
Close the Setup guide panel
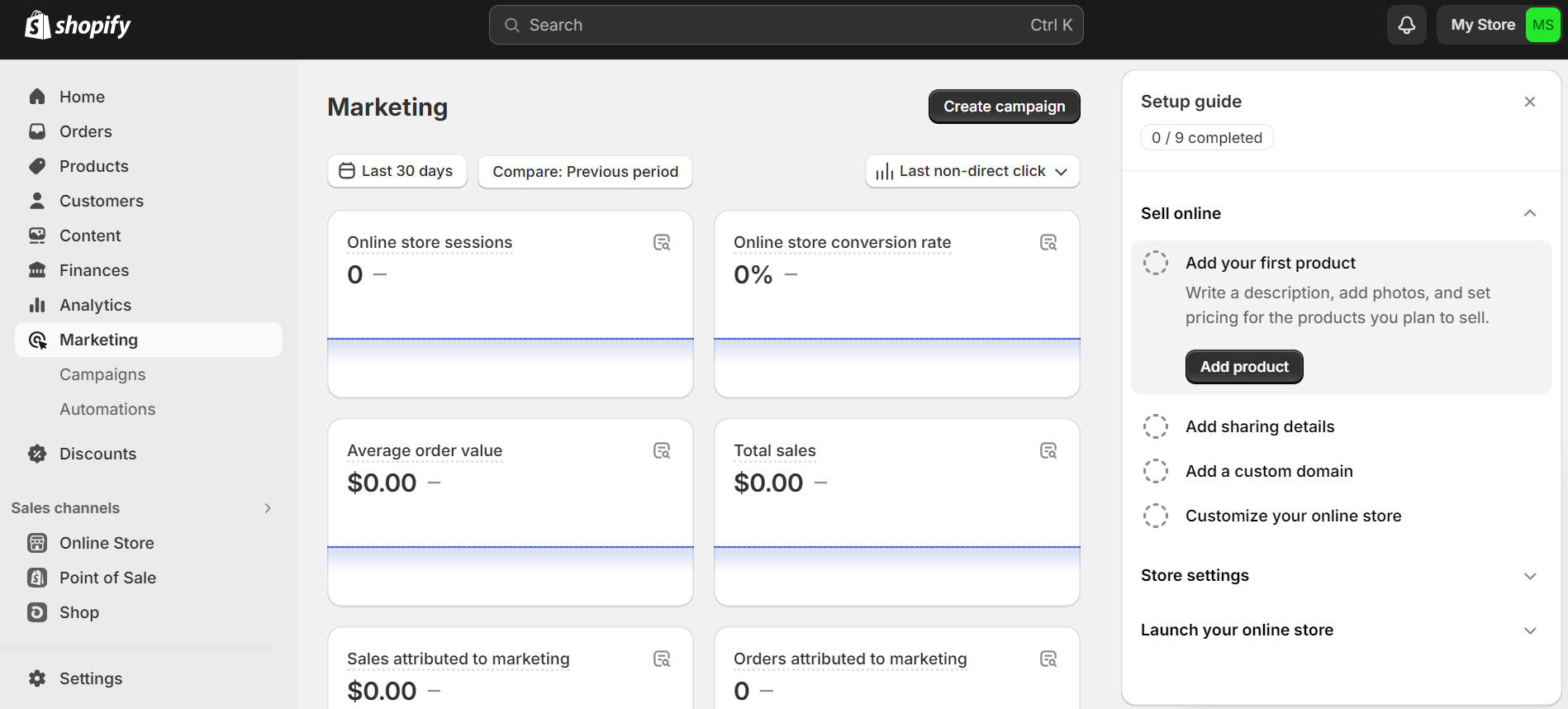pos(1530,102)
